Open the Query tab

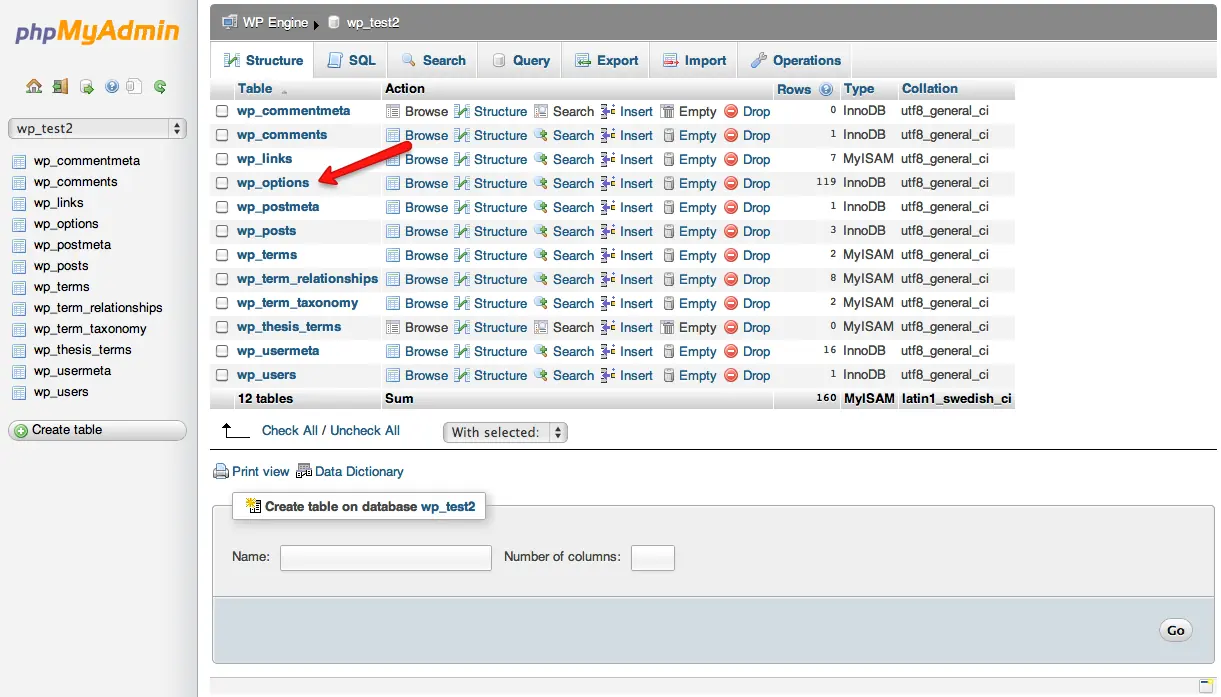[520, 60]
